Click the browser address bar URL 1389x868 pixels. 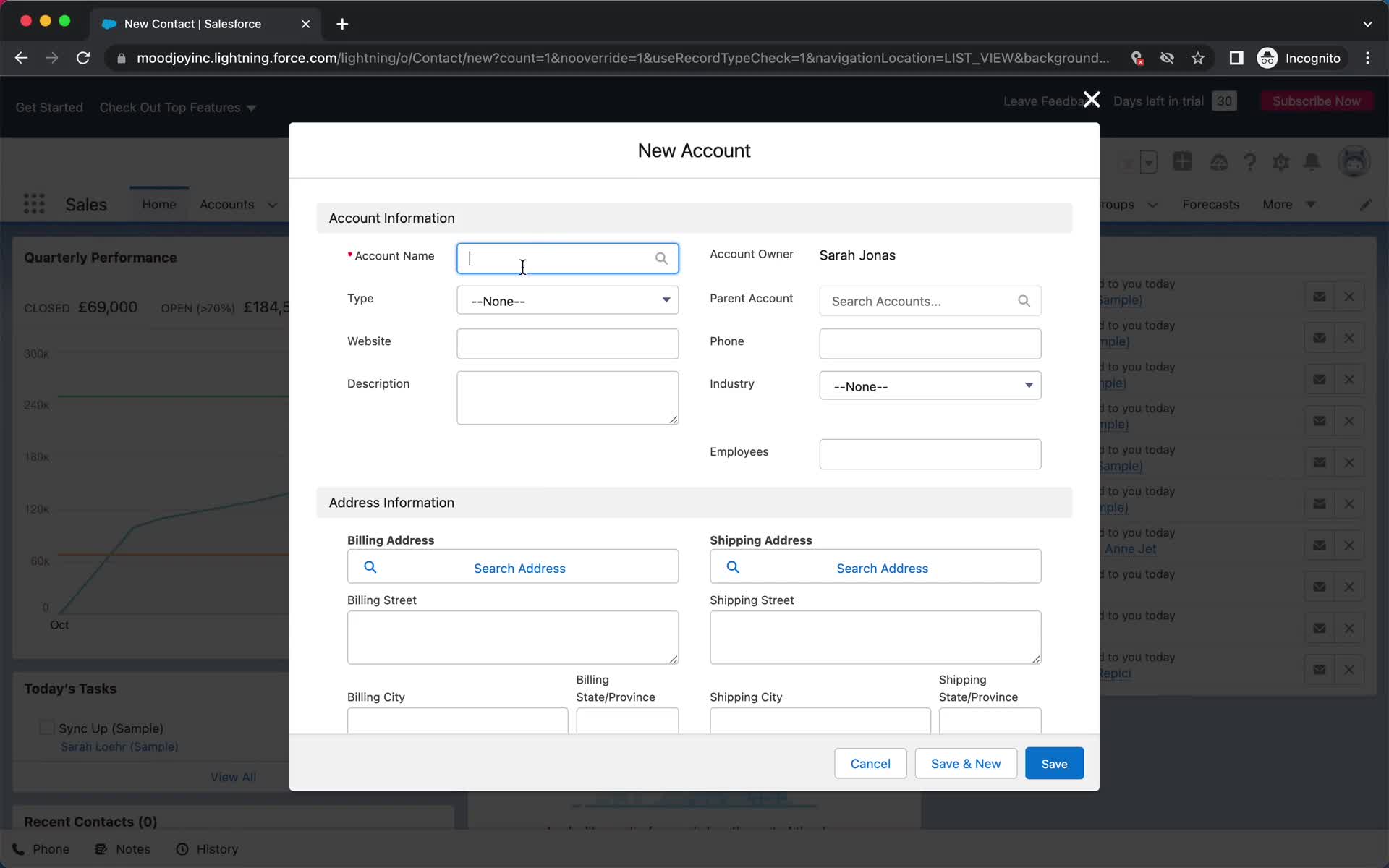tap(622, 58)
